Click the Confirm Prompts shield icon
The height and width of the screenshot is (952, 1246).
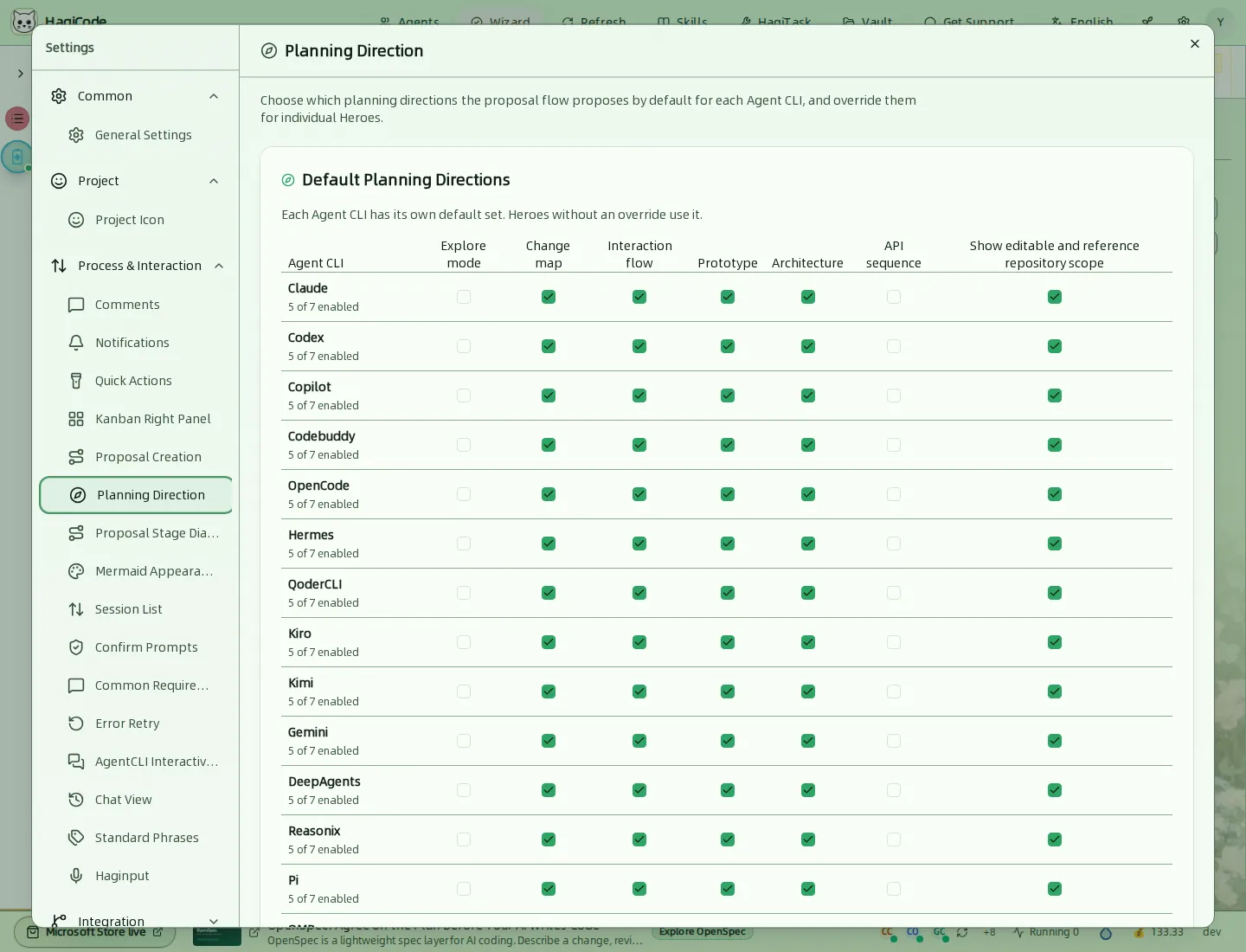76,647
